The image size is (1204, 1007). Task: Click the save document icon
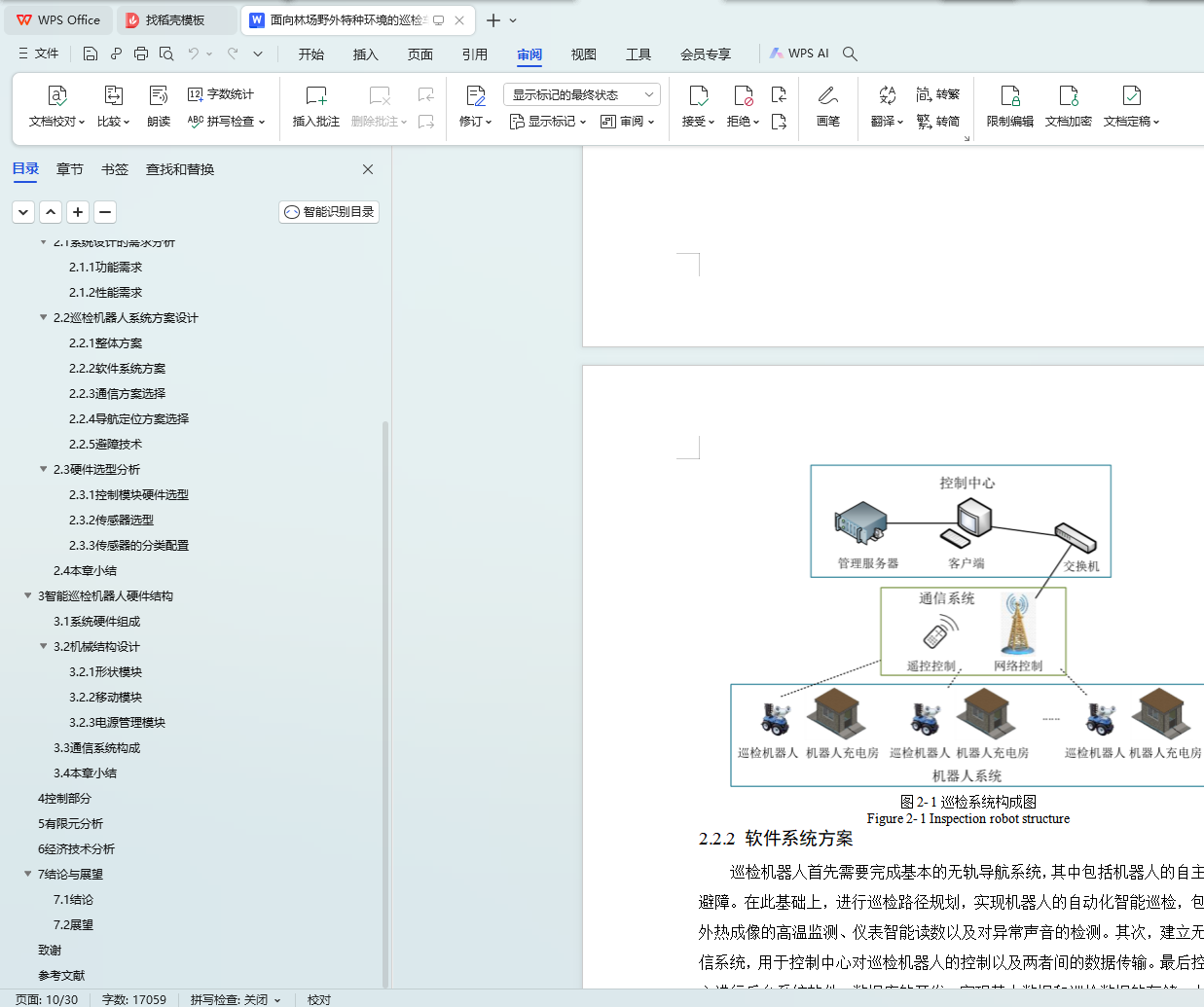pos(91,54)
